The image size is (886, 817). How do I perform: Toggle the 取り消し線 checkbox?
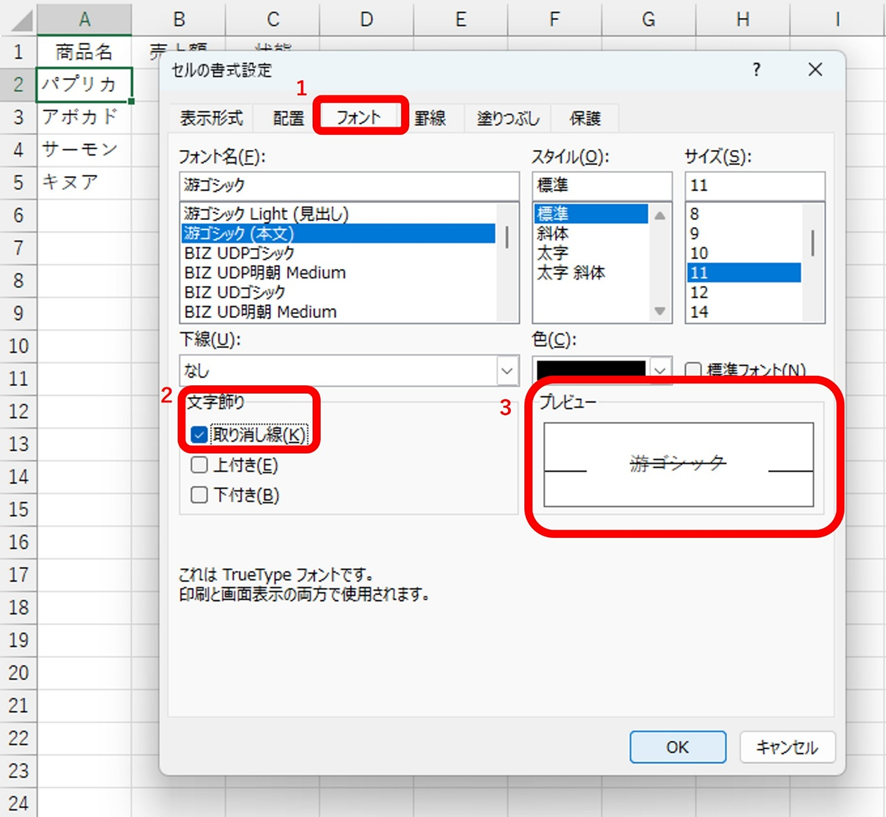click(199, 435)
